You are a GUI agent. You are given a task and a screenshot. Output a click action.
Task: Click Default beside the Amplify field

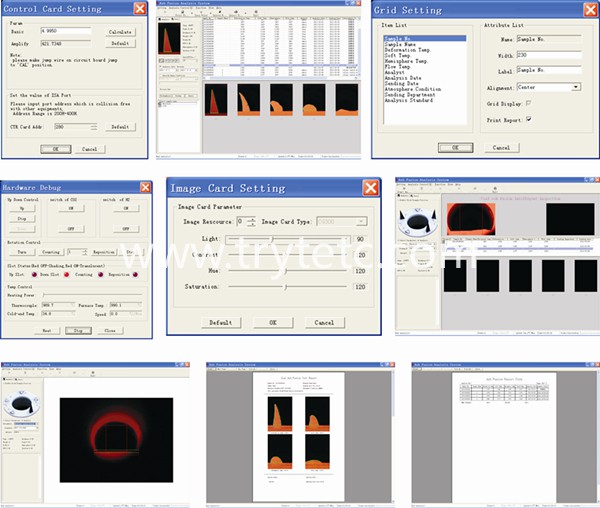click(120, 44)
